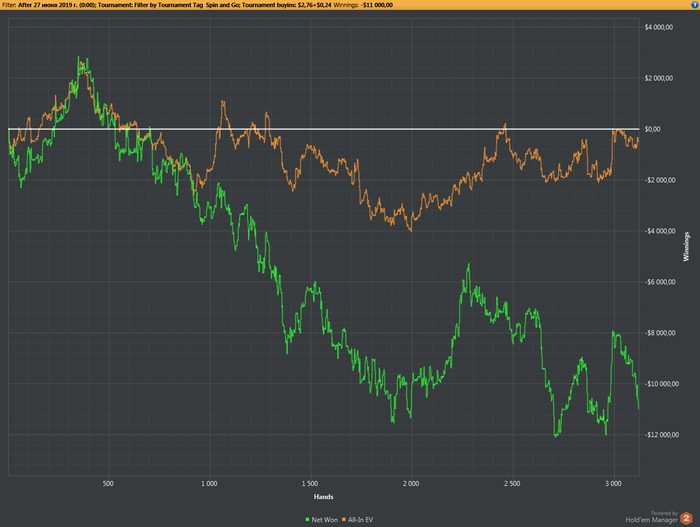Click the Hands x-axis title
This screenshot has height=527, width=700.
coord(324,497)
